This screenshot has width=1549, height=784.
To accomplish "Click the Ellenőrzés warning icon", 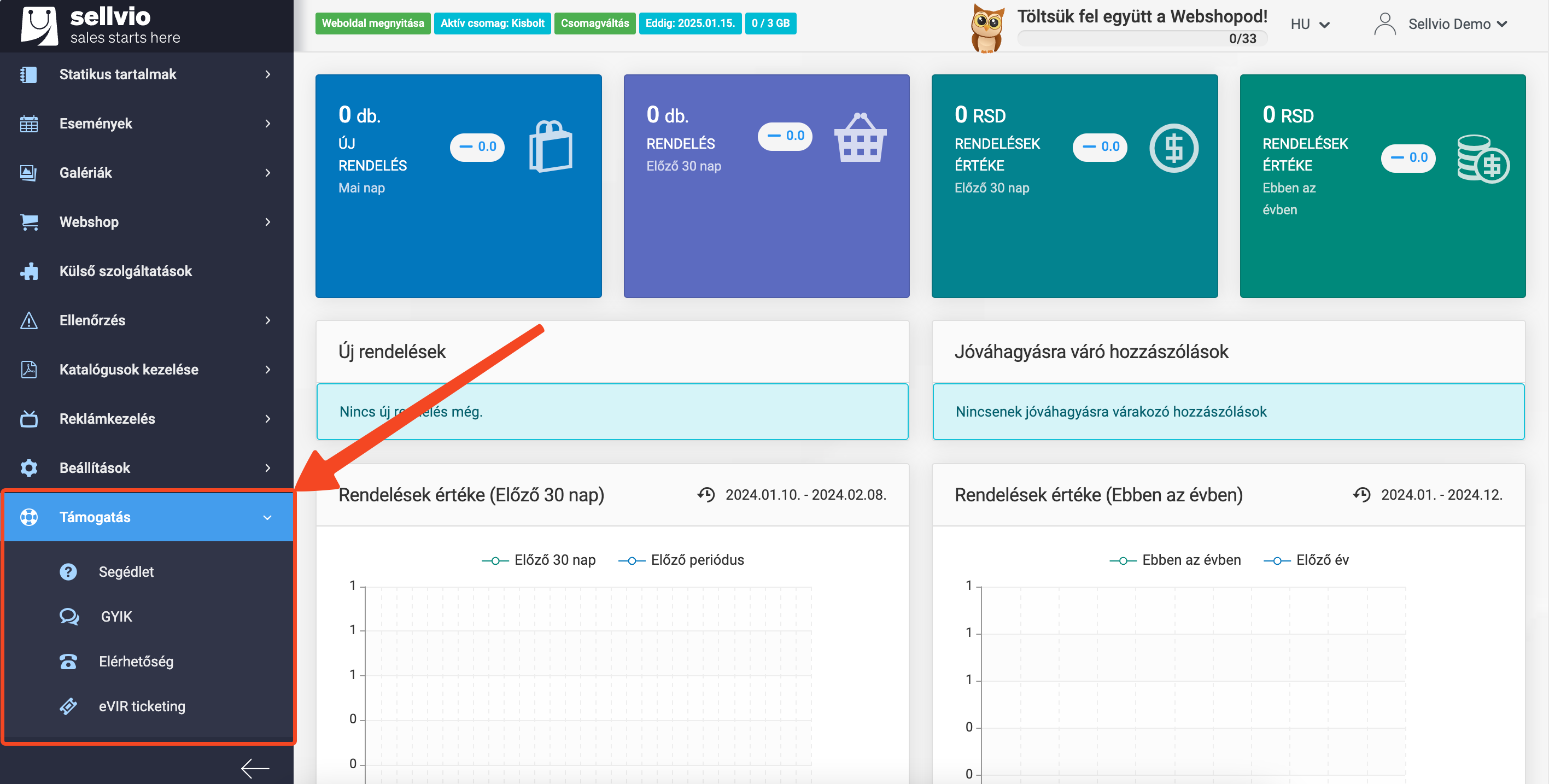I will (28, 320).
